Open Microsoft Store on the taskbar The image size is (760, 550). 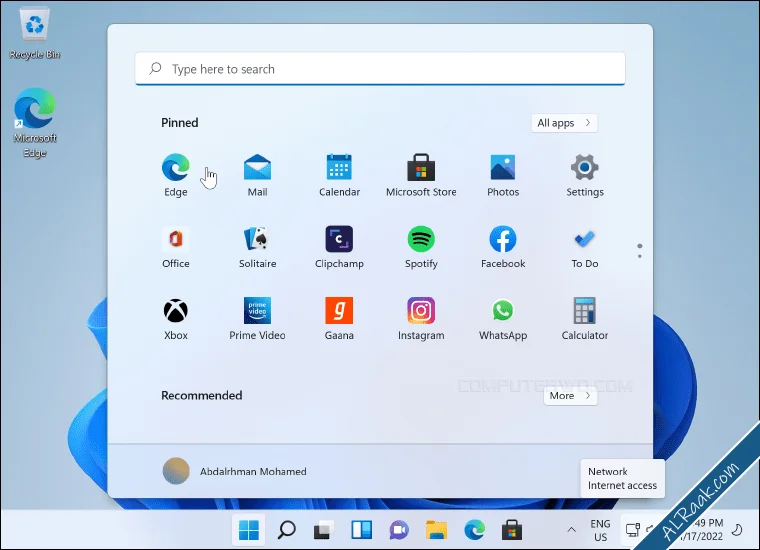(x=512, y=530)
